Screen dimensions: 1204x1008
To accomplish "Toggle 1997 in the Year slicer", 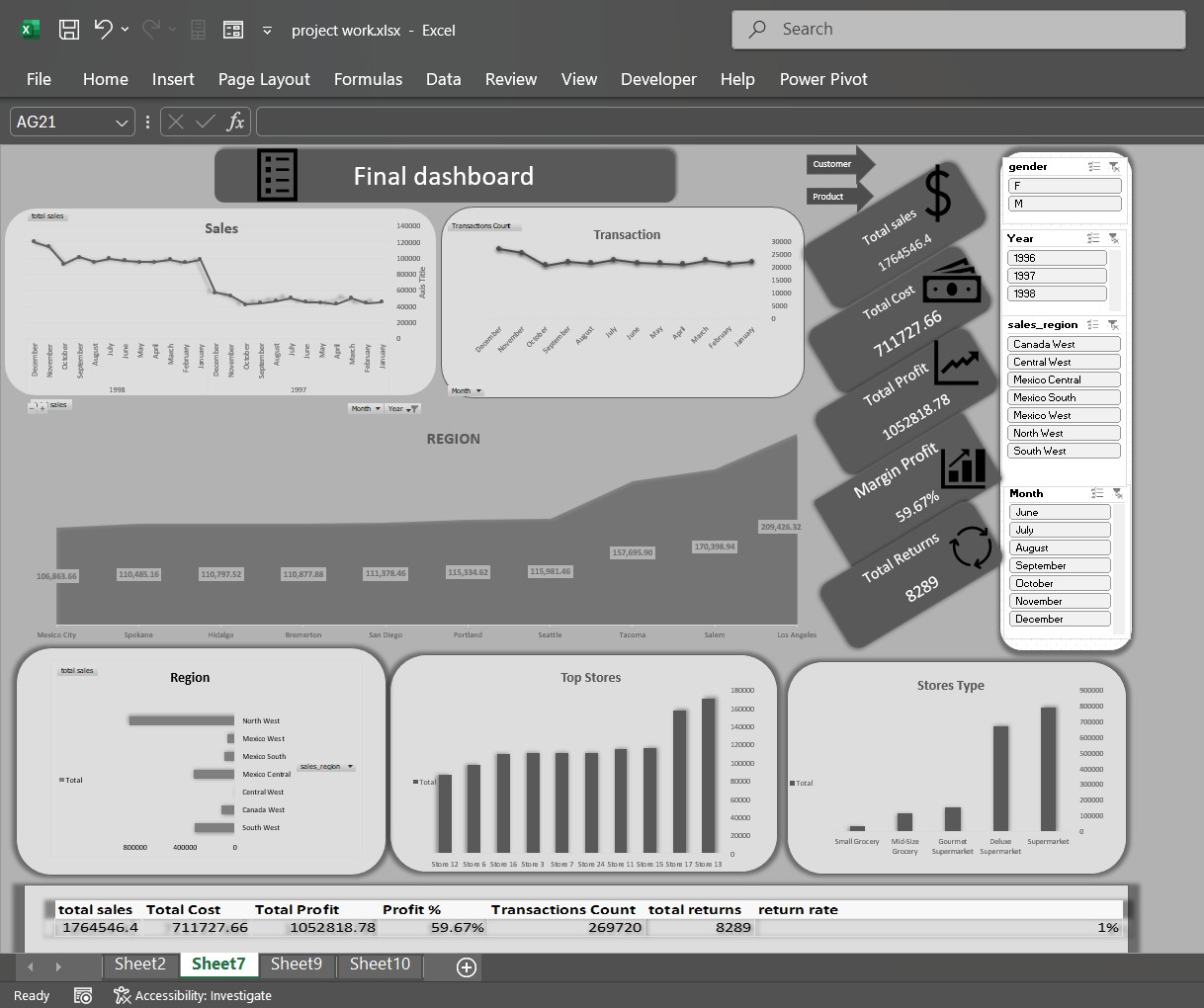I will 1056,275.
